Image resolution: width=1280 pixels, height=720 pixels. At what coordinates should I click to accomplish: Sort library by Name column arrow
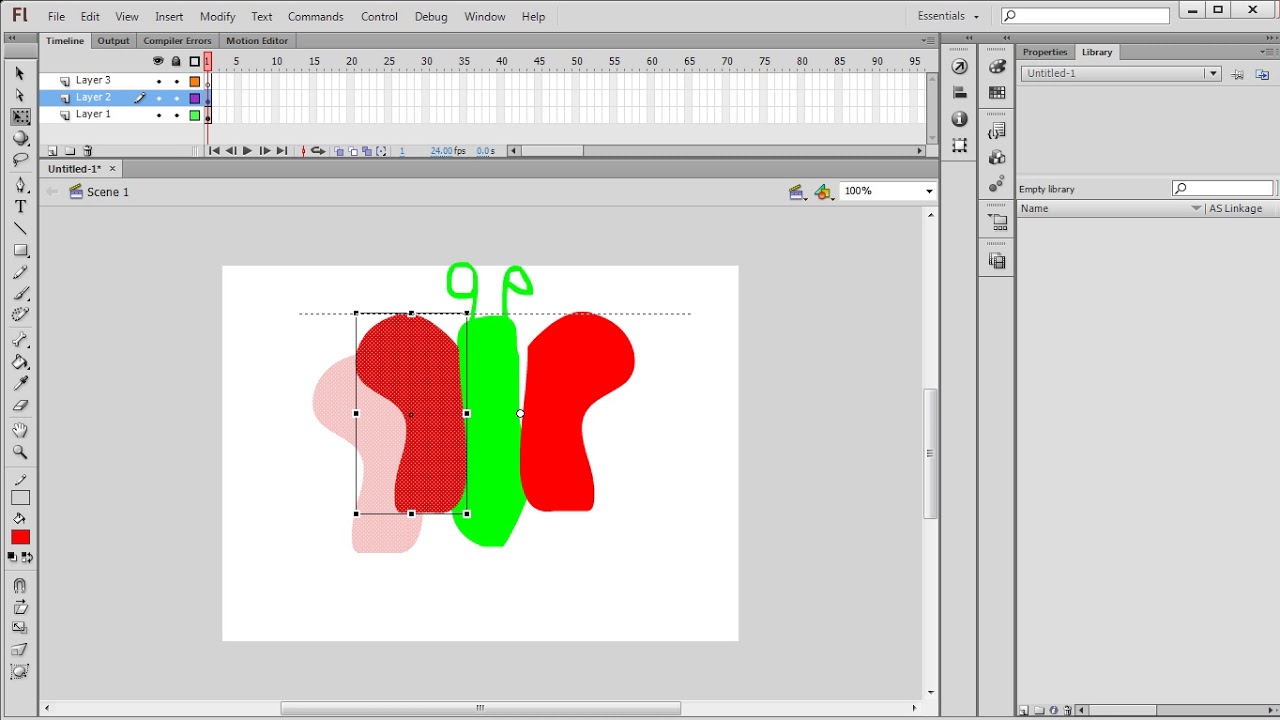(1196, 209)
